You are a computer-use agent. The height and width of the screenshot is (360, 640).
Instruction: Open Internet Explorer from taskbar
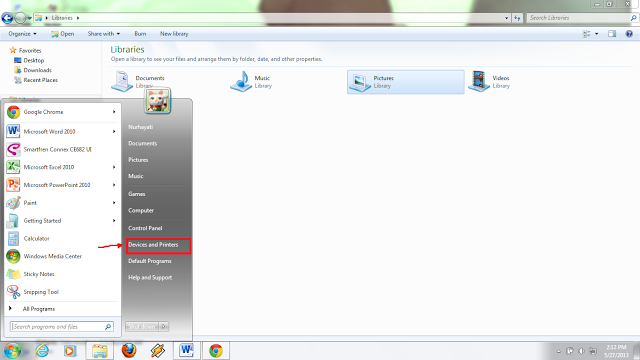pyautogui.click(x=42, y=351)
